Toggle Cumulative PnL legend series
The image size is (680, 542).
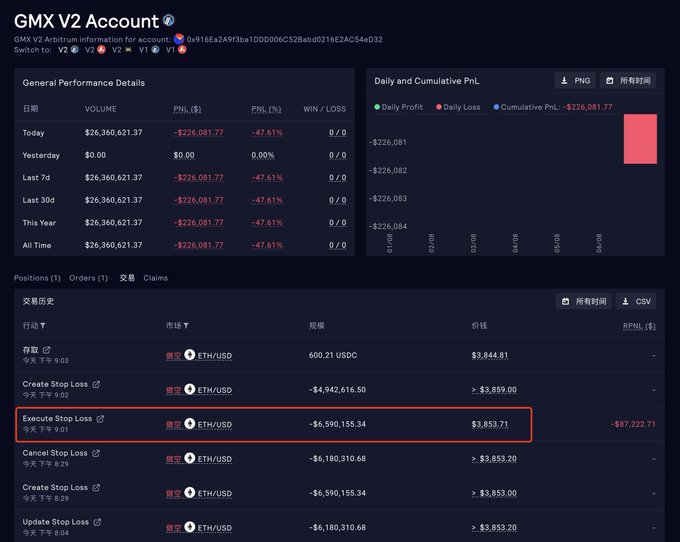pos(553,107)
